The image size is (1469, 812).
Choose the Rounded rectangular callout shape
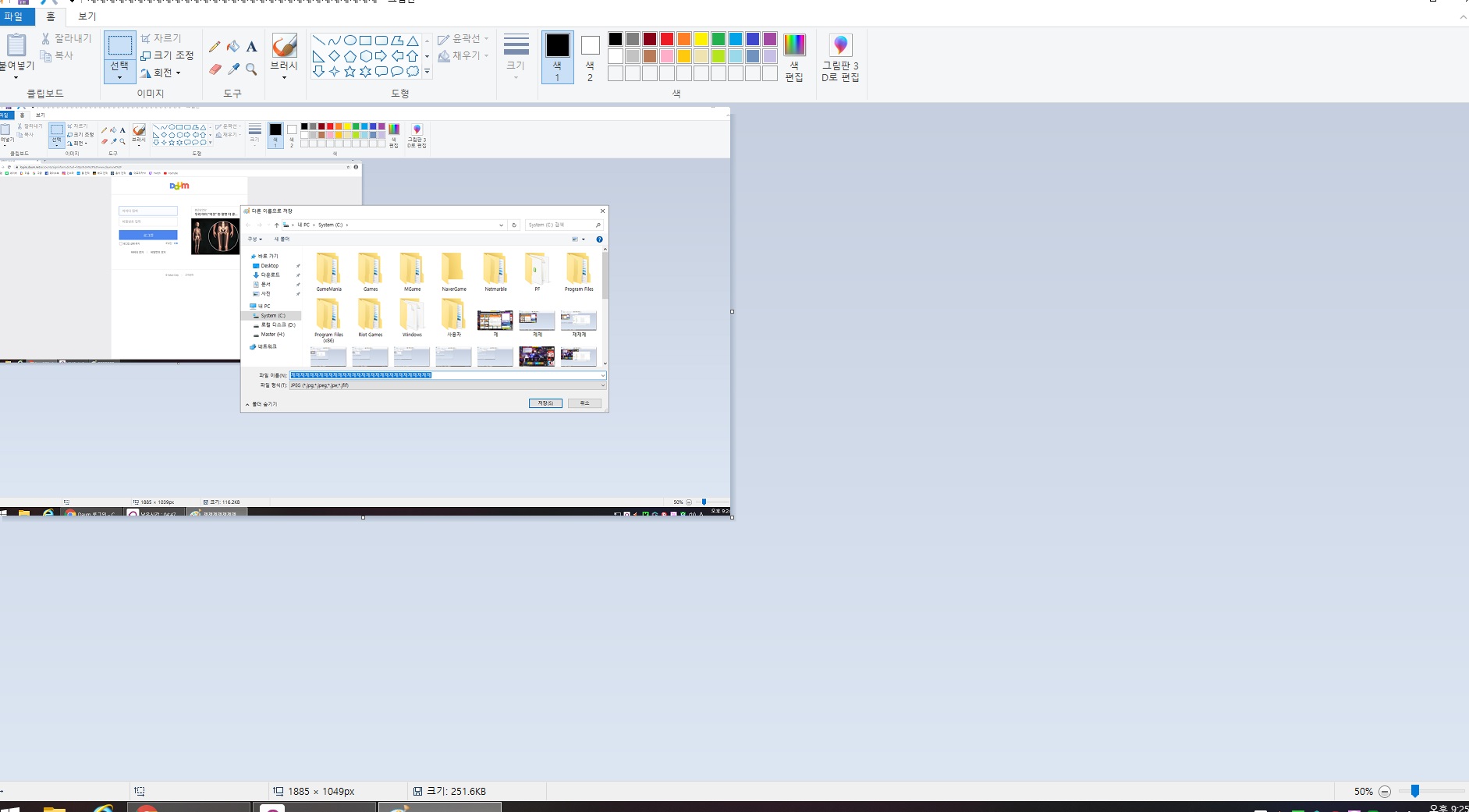[381, 71]
